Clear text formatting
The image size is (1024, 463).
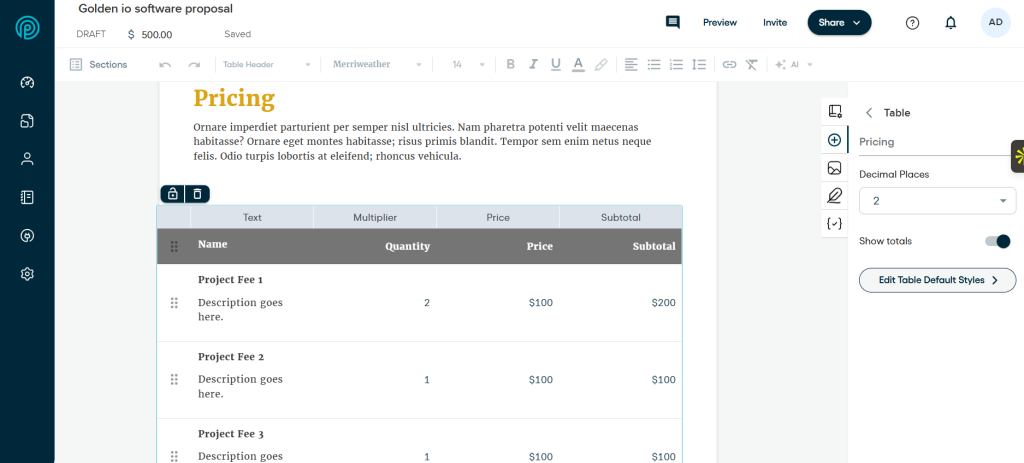pos(752,65)
